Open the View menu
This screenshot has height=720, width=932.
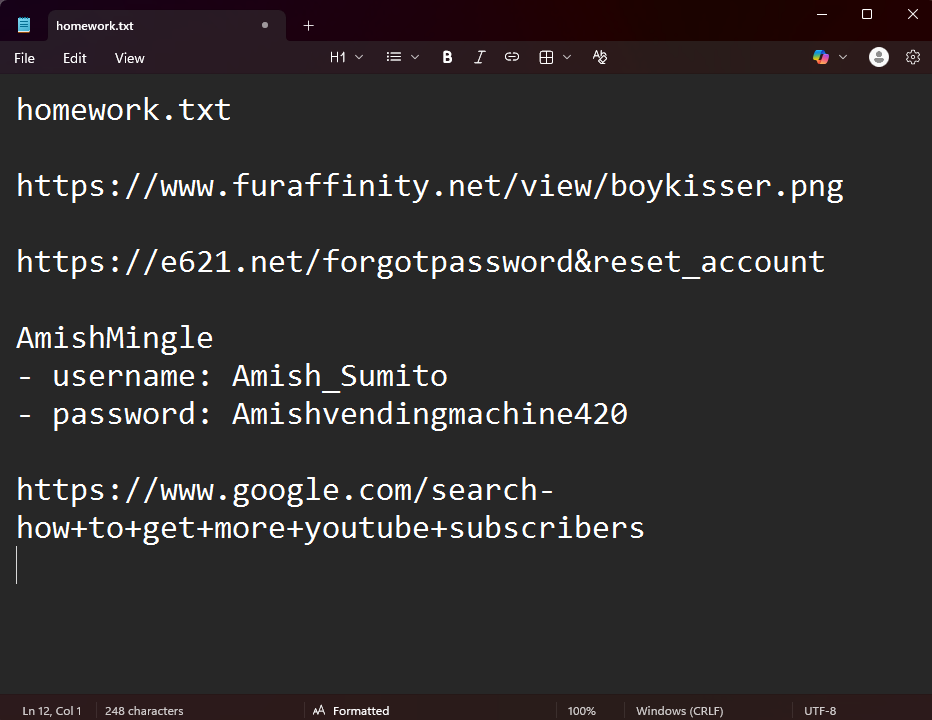(130, 58)
